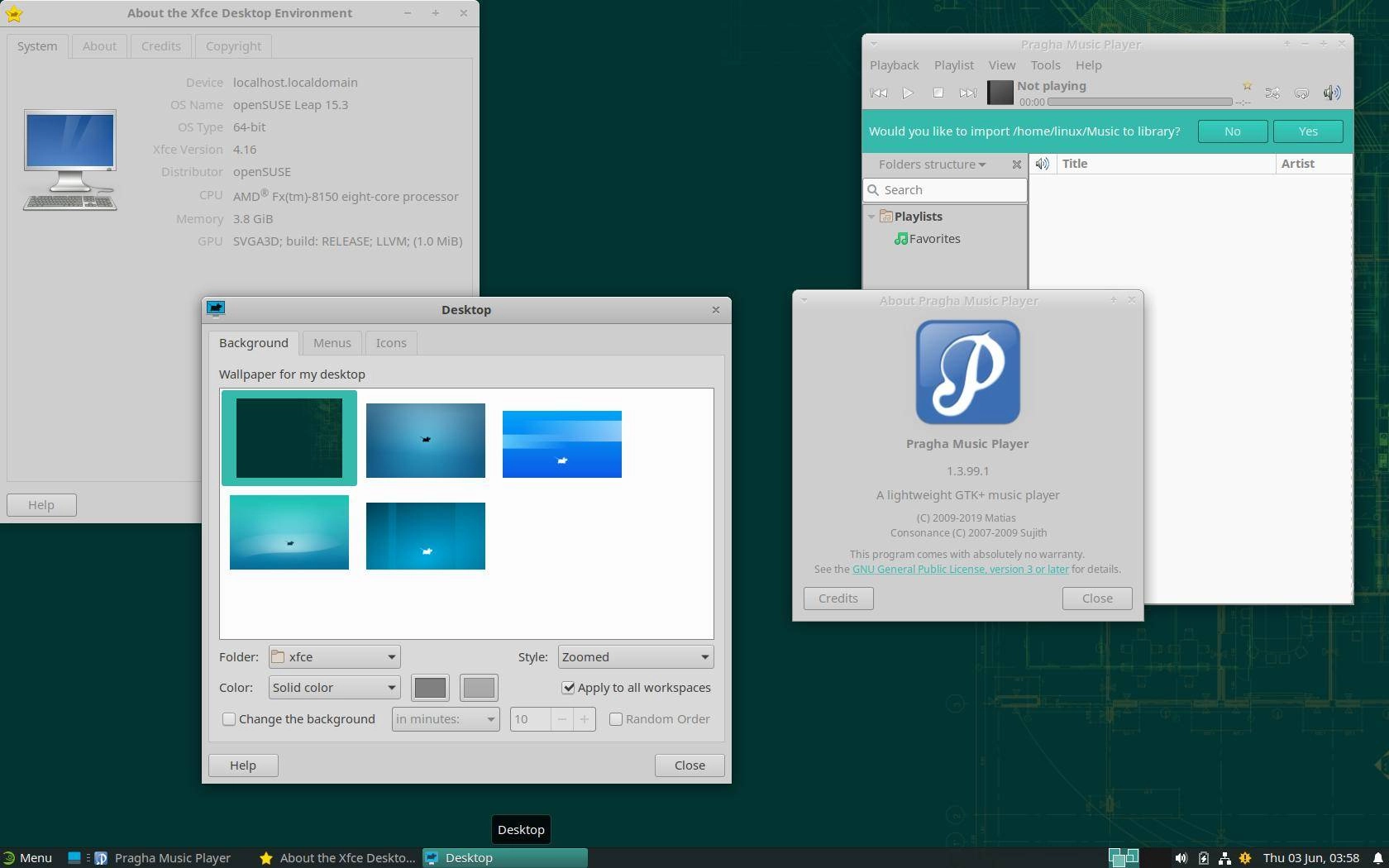
Task: Open the in minutes dropdown
Action: [446, 719]
